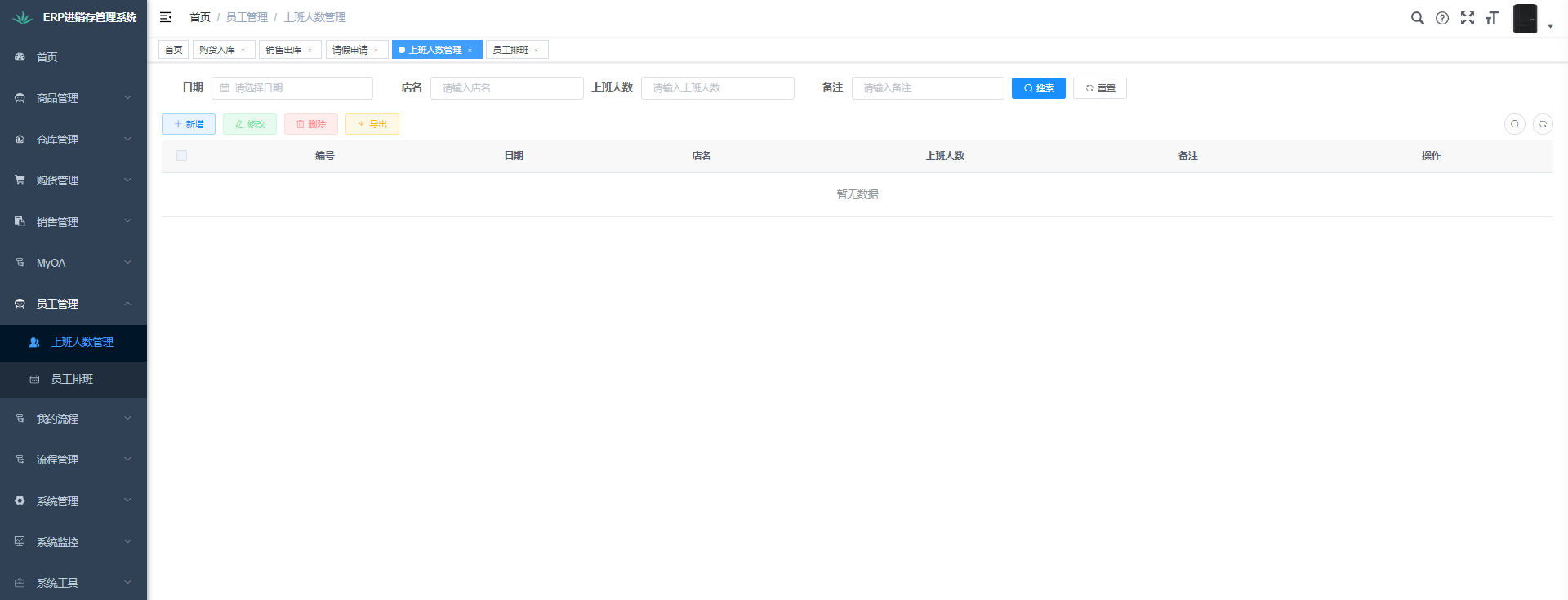The width and height of the screenshot is (1568, 600).
Task: Click the 上班人数 column header
Action: (945, 156)
